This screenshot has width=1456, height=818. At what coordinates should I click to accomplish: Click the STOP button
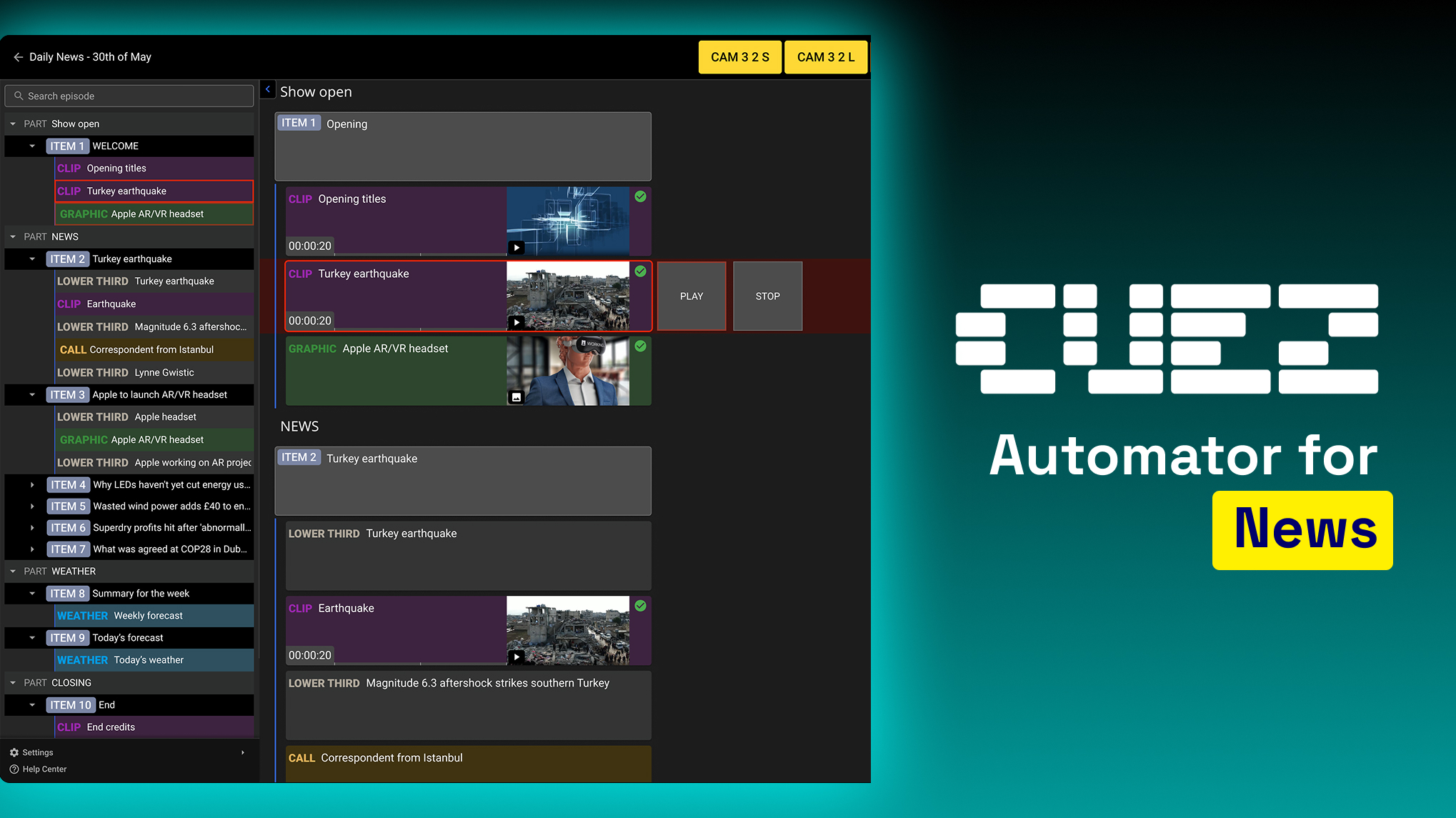768,296
